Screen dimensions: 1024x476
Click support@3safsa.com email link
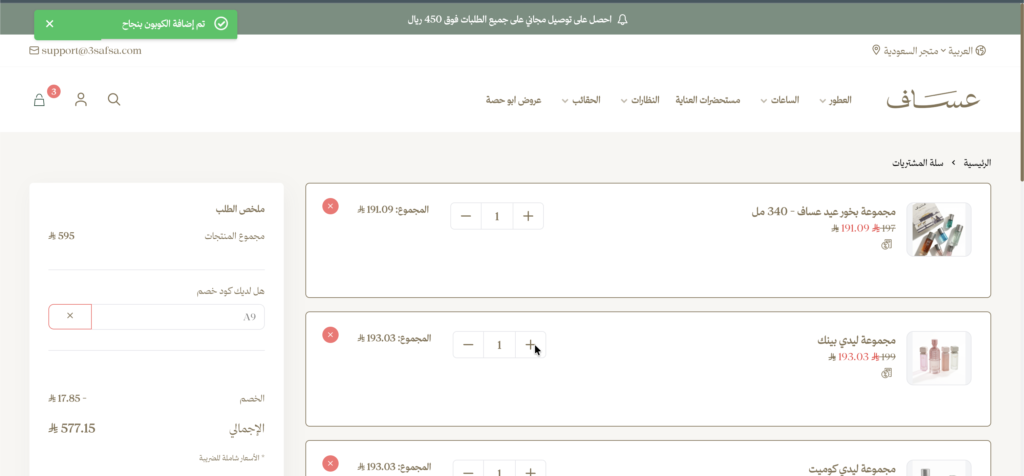pyautogui.click(x=91, y=50)
